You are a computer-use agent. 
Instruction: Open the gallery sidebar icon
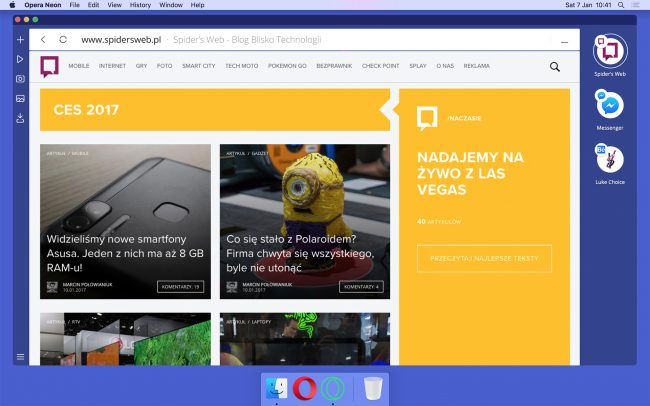coord(20,99)
